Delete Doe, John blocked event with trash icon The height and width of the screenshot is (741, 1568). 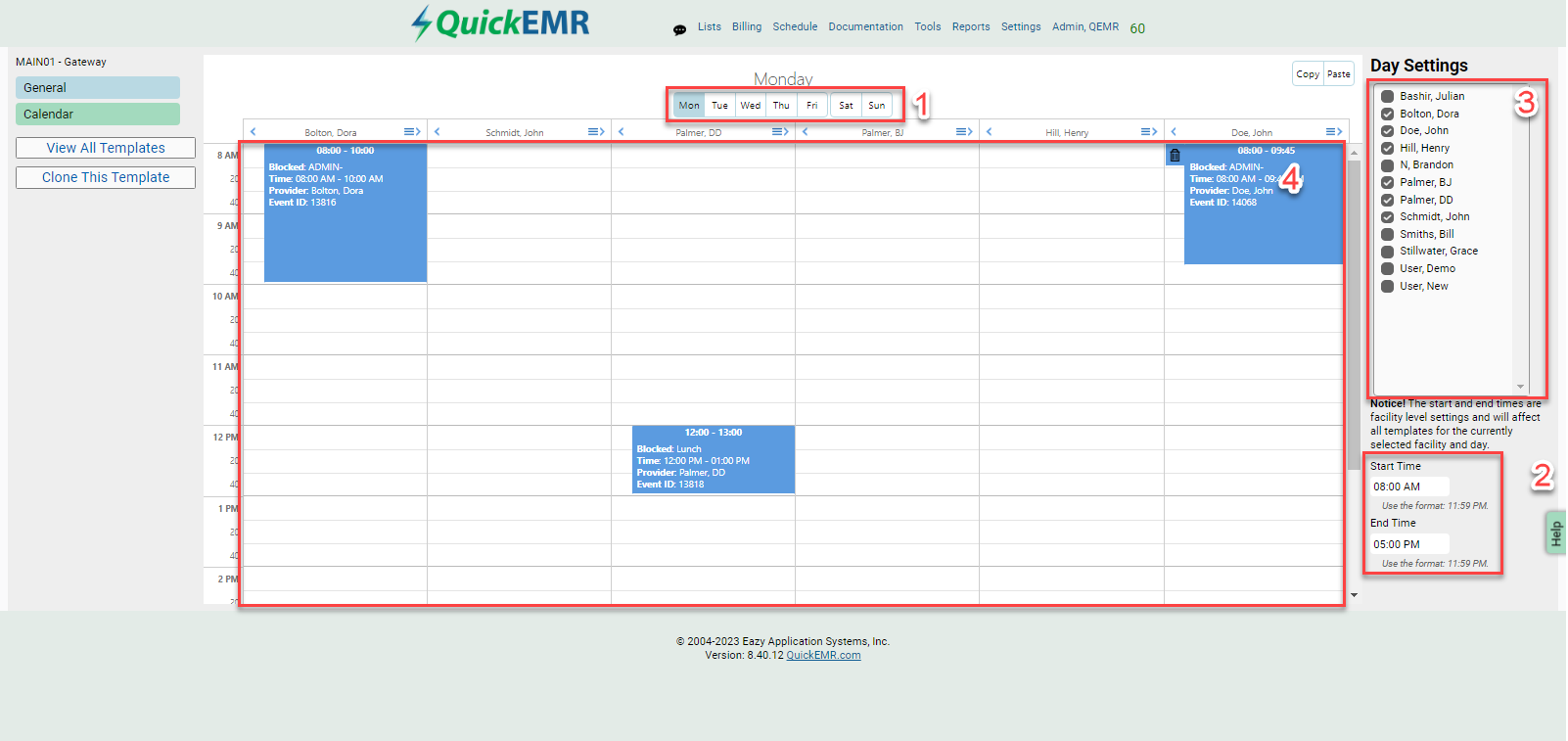[x=1175, y=156]
